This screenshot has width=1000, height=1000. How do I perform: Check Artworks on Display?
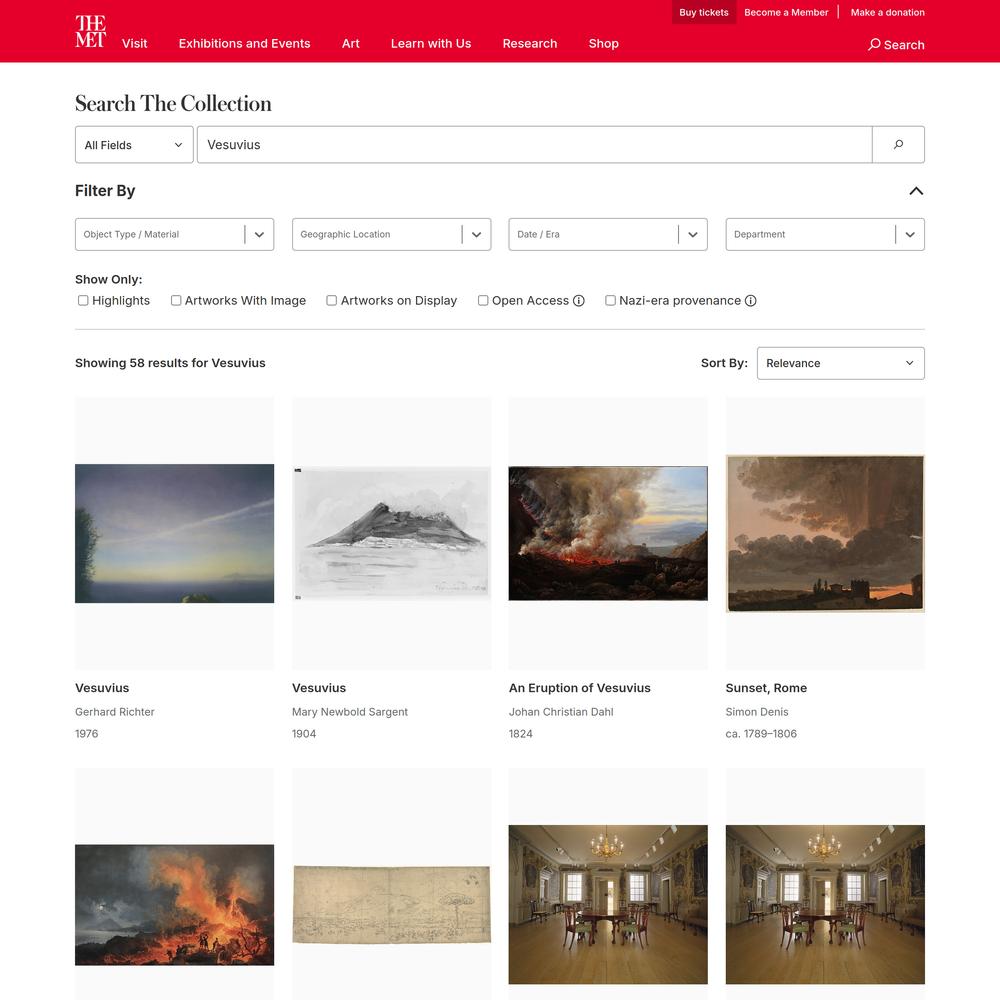click(x=332, y=300)
